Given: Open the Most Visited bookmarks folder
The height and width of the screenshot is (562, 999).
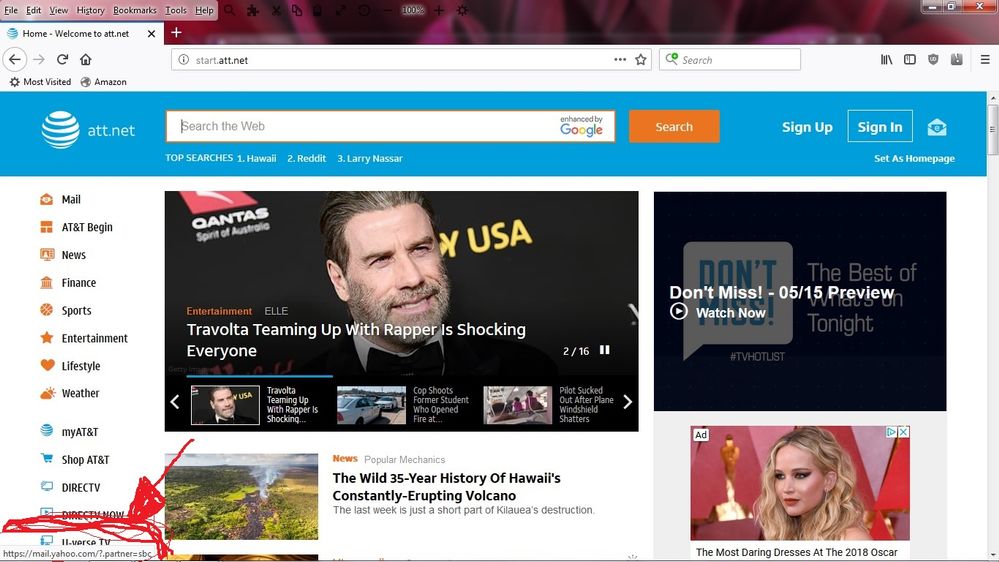Looking at the screenshot, I should (40, 82).
